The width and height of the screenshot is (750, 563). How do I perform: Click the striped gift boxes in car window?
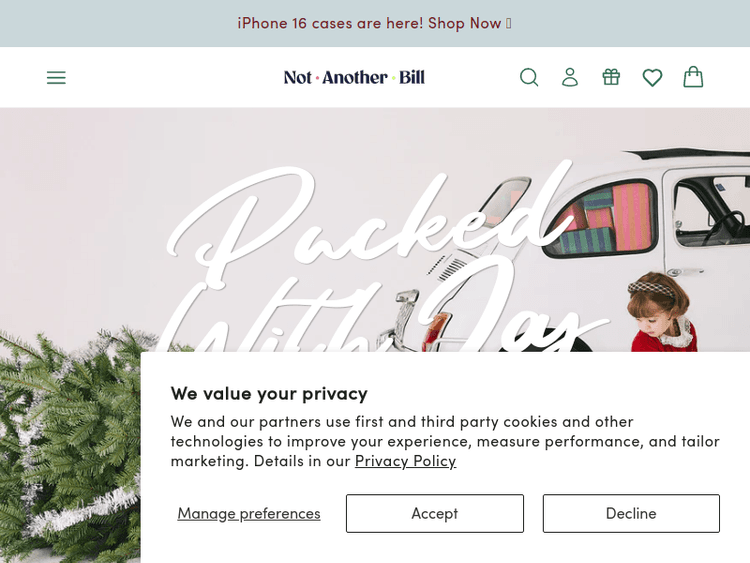coord(605,219)
